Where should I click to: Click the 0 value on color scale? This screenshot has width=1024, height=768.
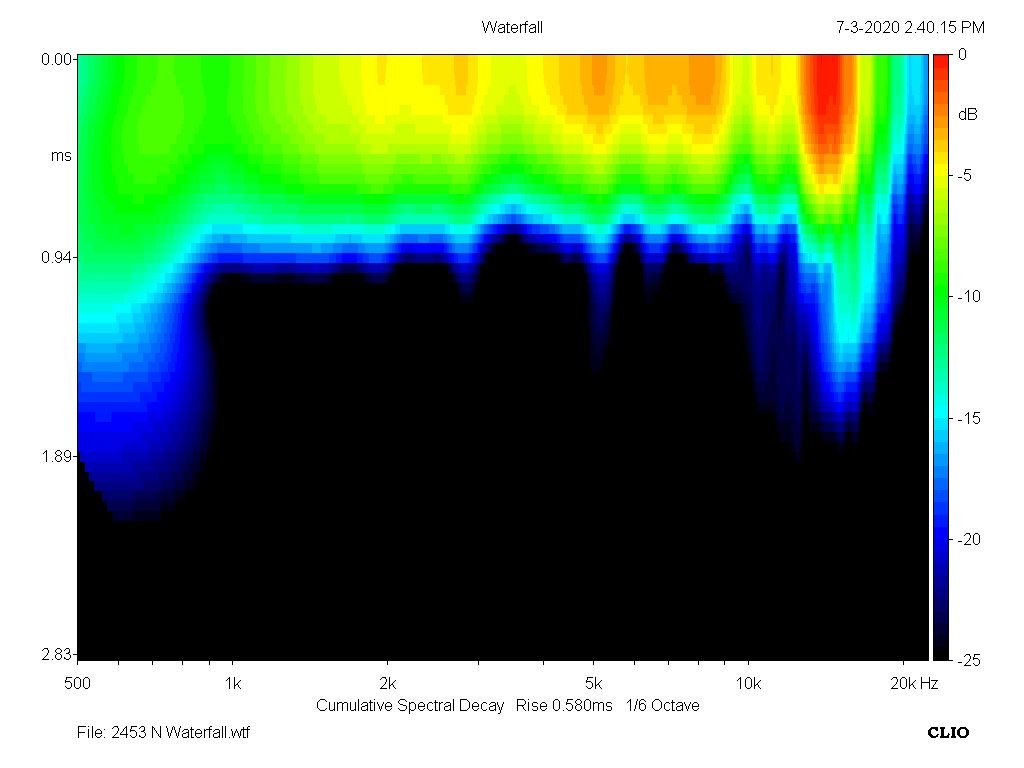click(x=962, y=55)
